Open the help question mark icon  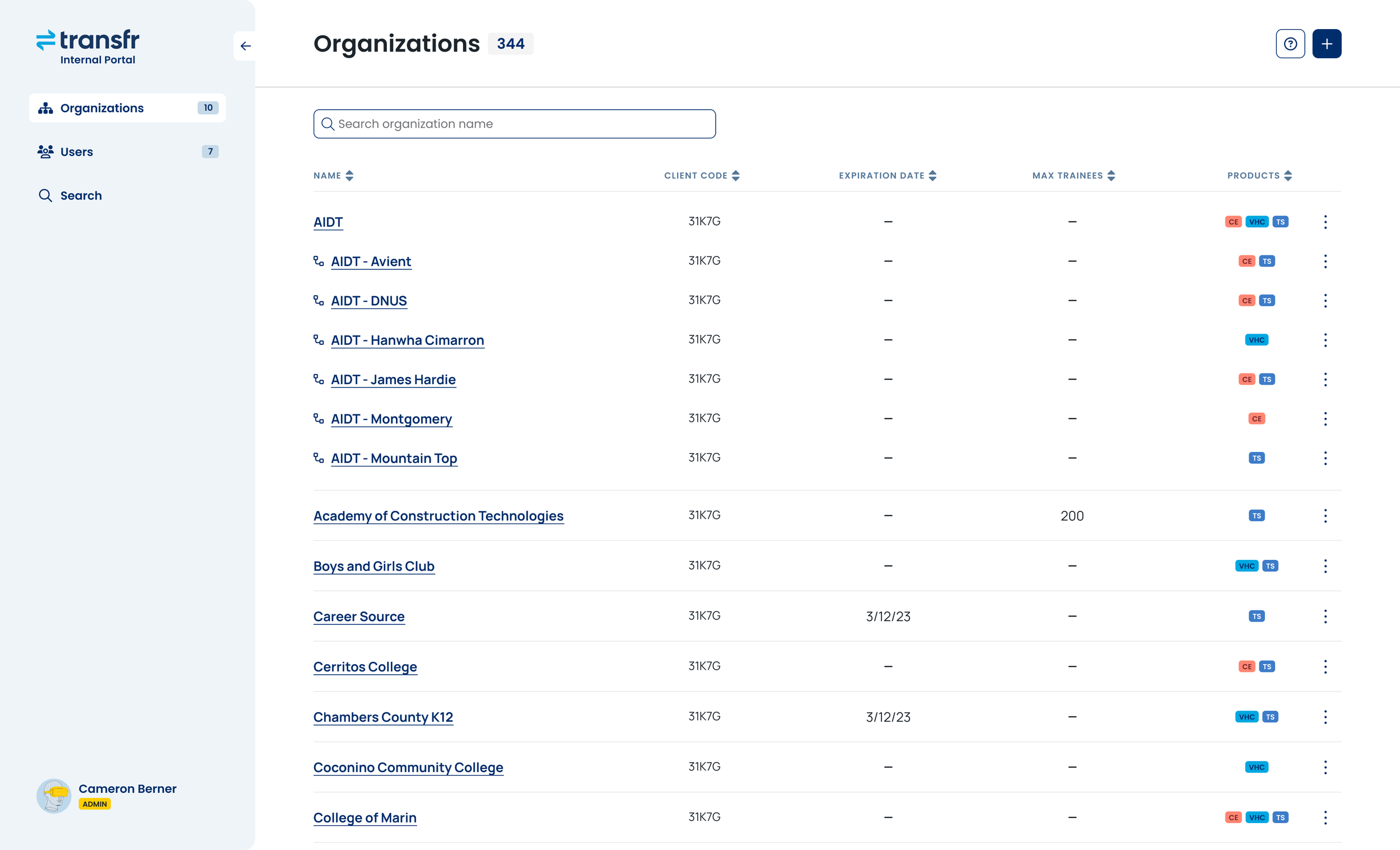(x=1290, y=44)
